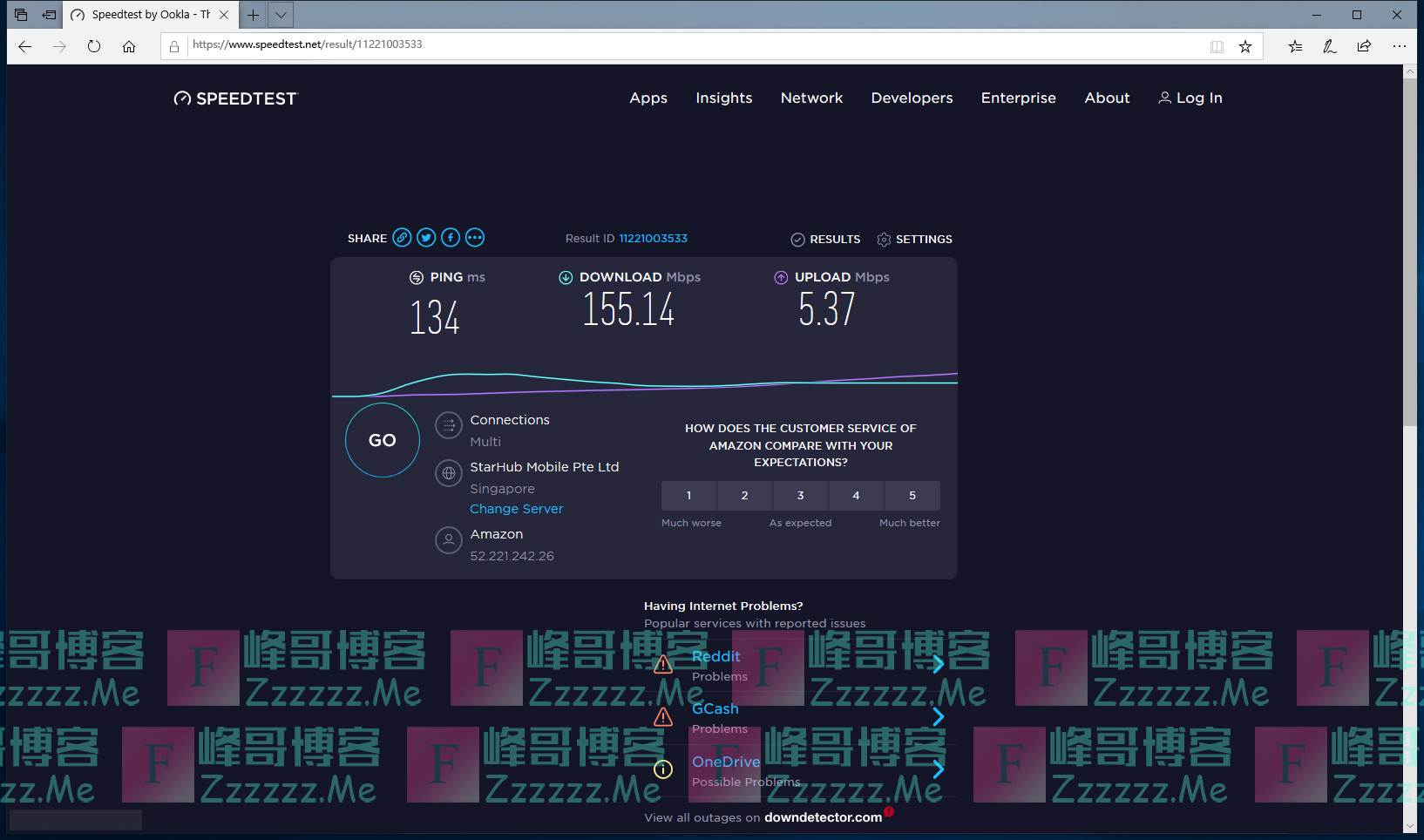Select rating 1 Much worse
Viewport: 1424px width, 840px height.
point(688,496)
